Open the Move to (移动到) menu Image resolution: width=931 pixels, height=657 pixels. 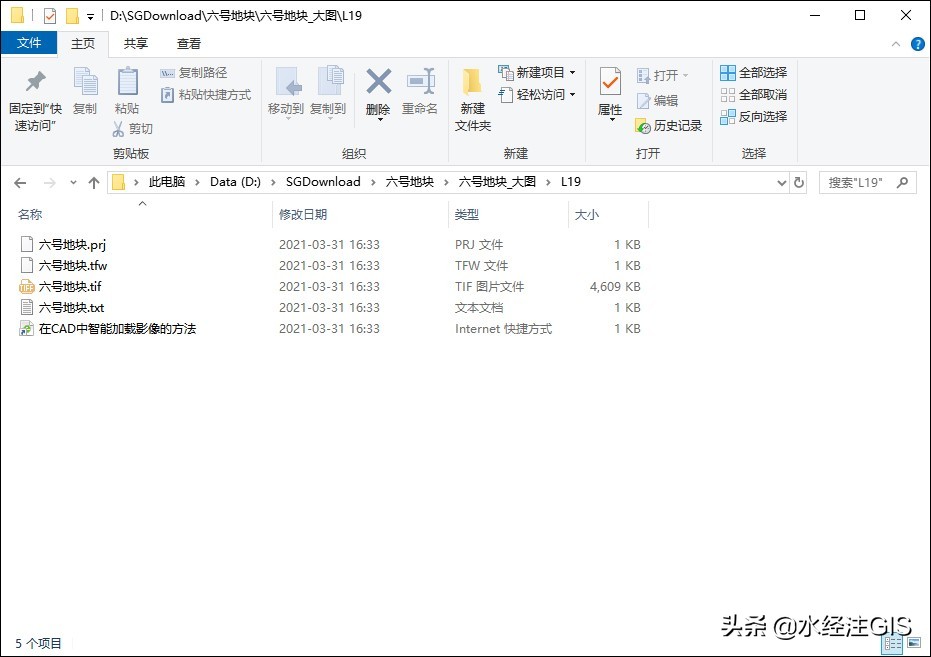[x=286, y=93]
